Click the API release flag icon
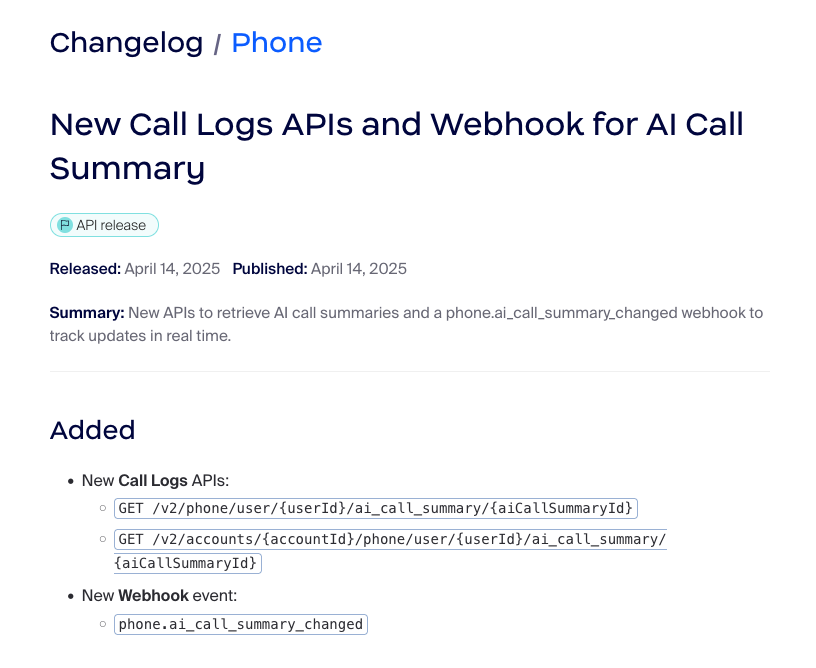The image size is (816, 668). pyautogui.click(x=65, y=225)
